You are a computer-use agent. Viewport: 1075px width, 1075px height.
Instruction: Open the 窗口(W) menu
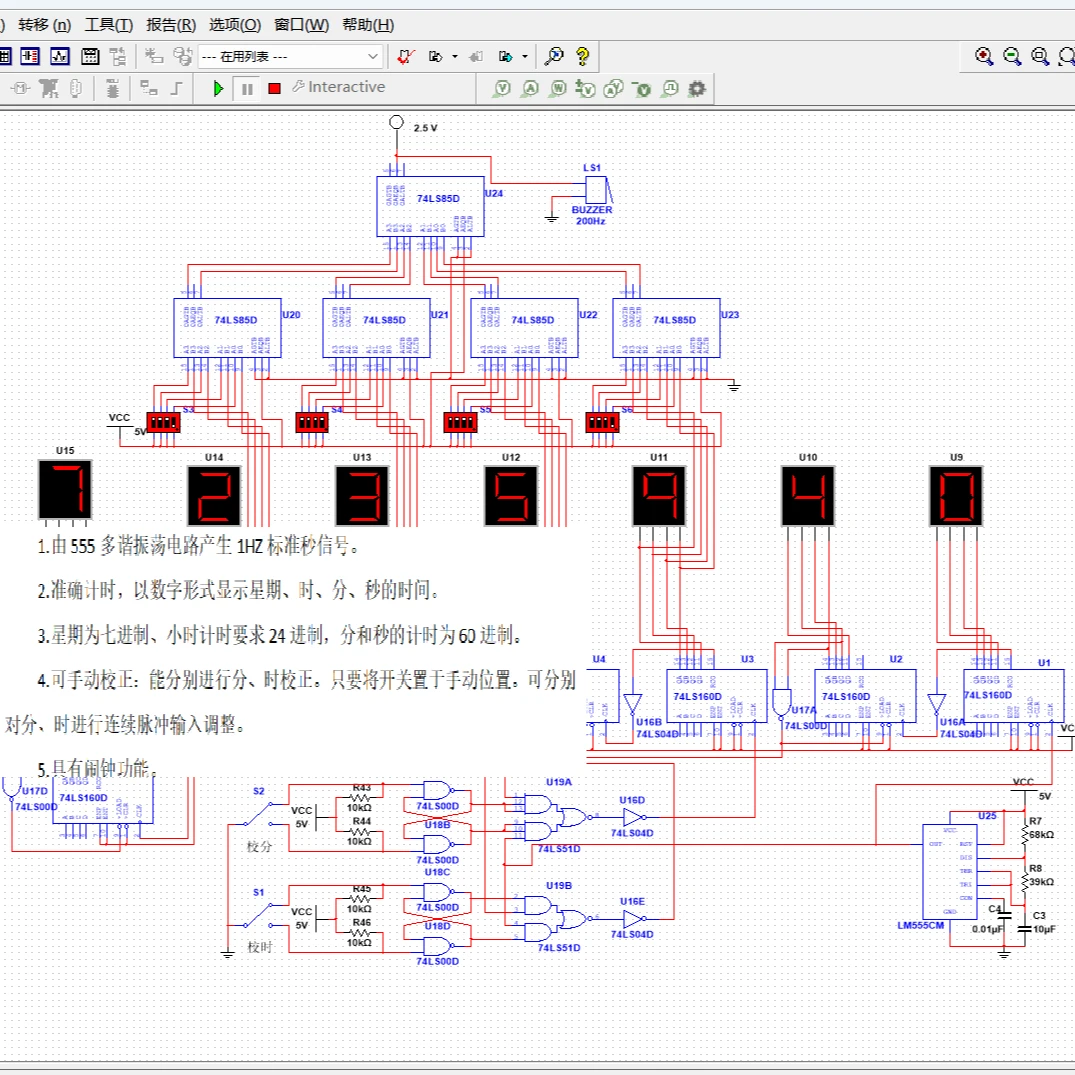click(x=302, y=25)
